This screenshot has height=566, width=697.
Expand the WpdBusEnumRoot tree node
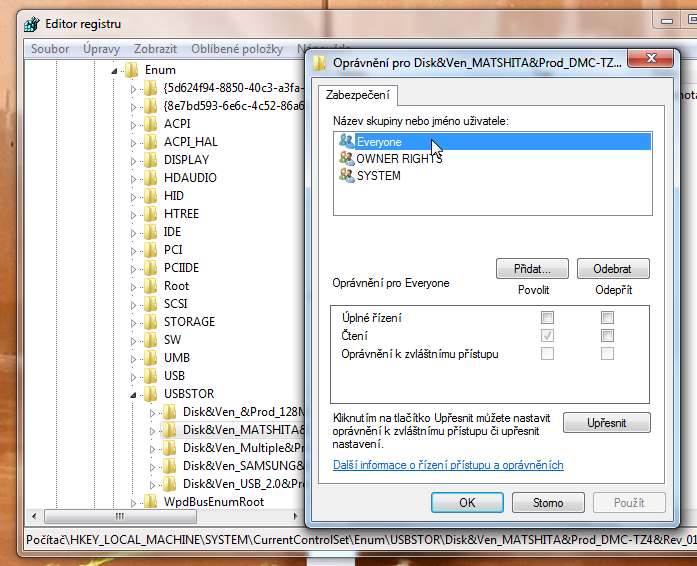point(133,503)
